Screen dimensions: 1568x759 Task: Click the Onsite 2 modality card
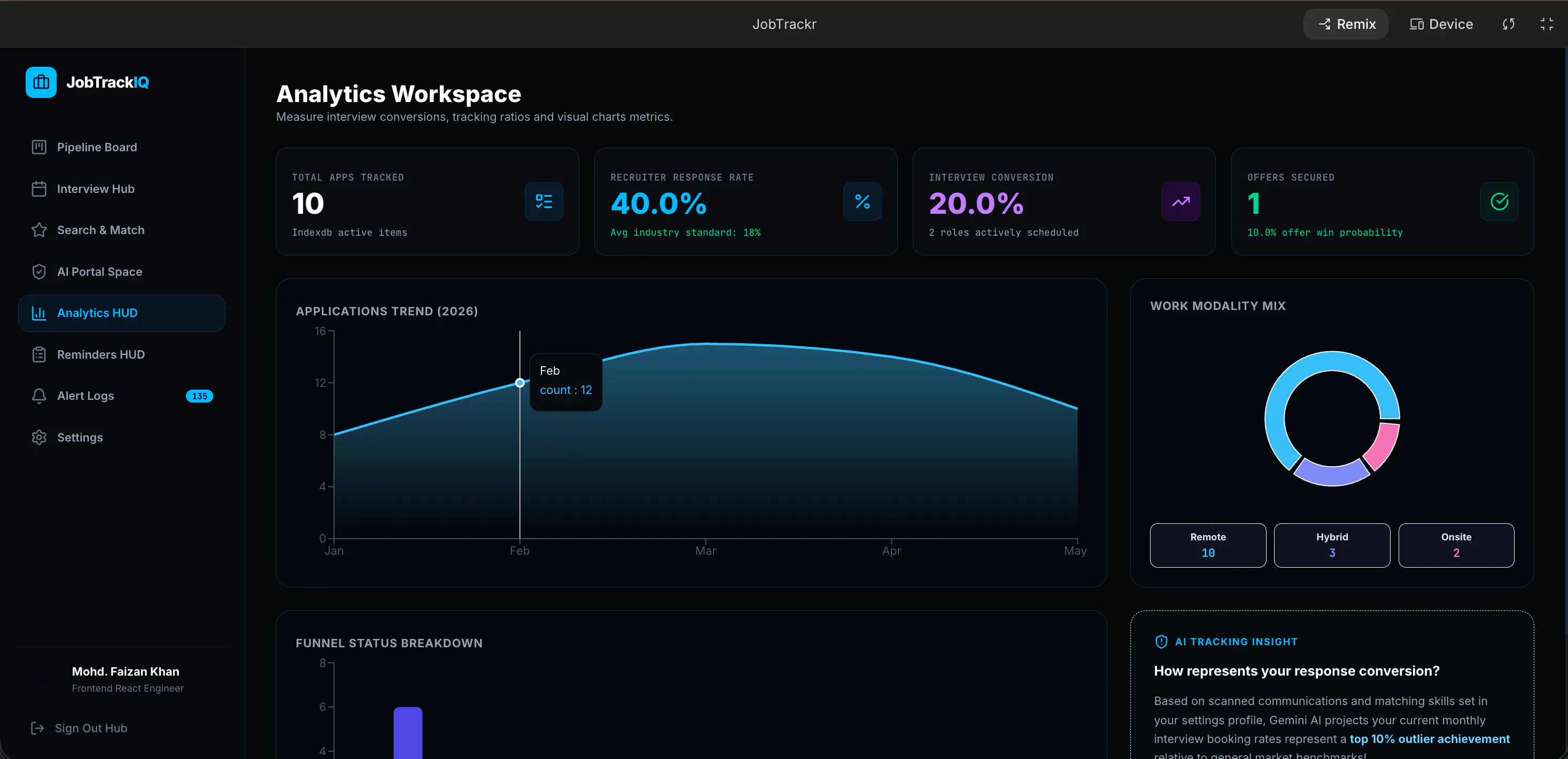coord(1456,545)
